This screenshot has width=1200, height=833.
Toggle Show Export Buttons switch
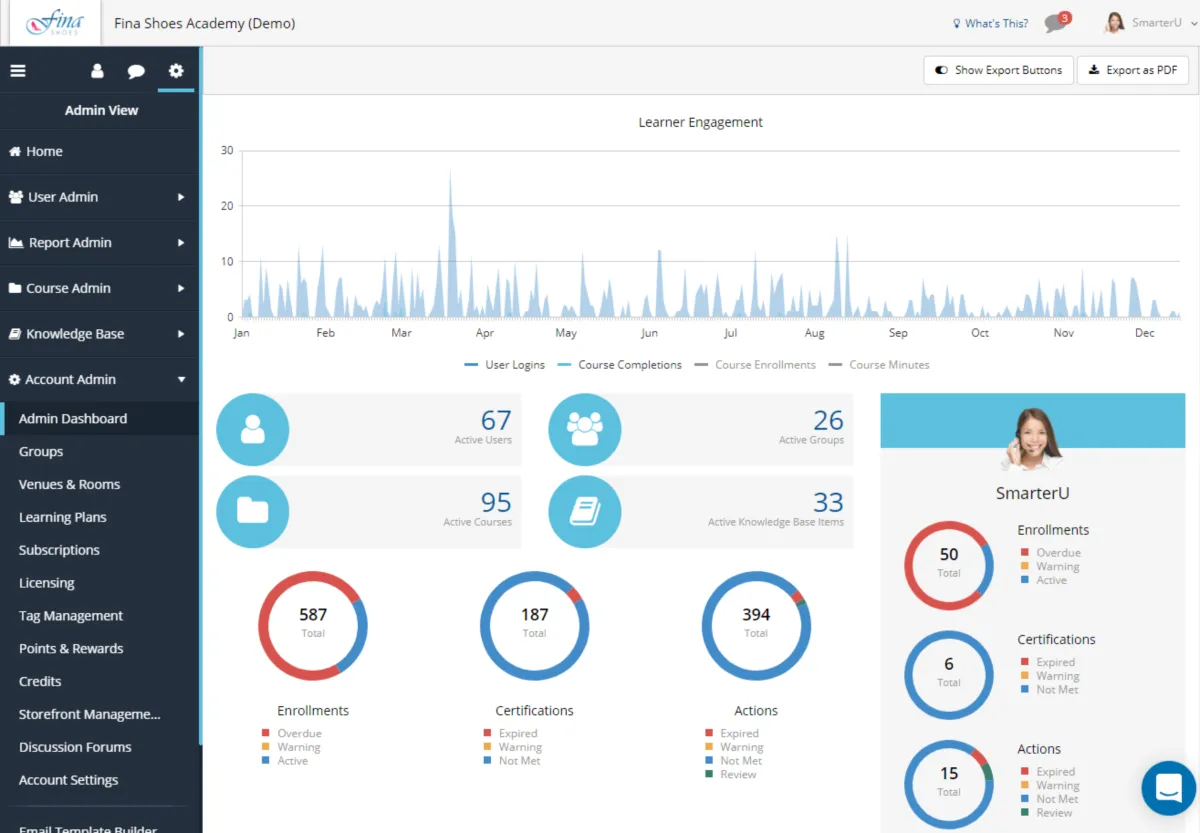(999, 70)
